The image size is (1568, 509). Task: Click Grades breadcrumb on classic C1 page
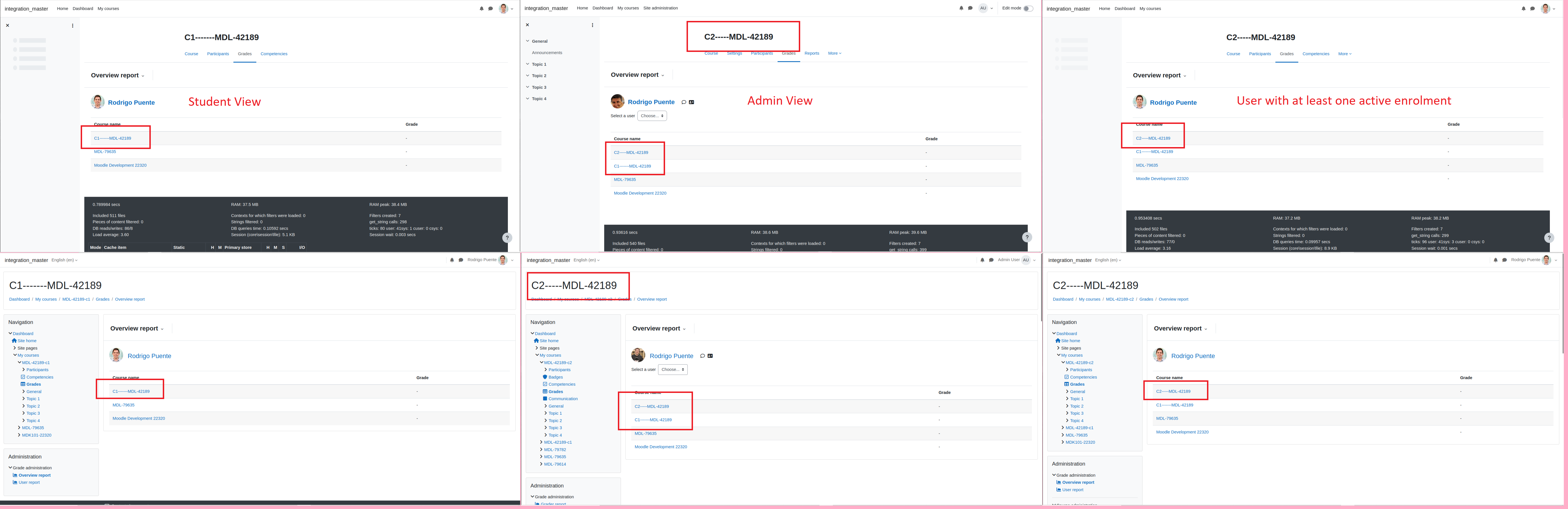click(102, 299)
